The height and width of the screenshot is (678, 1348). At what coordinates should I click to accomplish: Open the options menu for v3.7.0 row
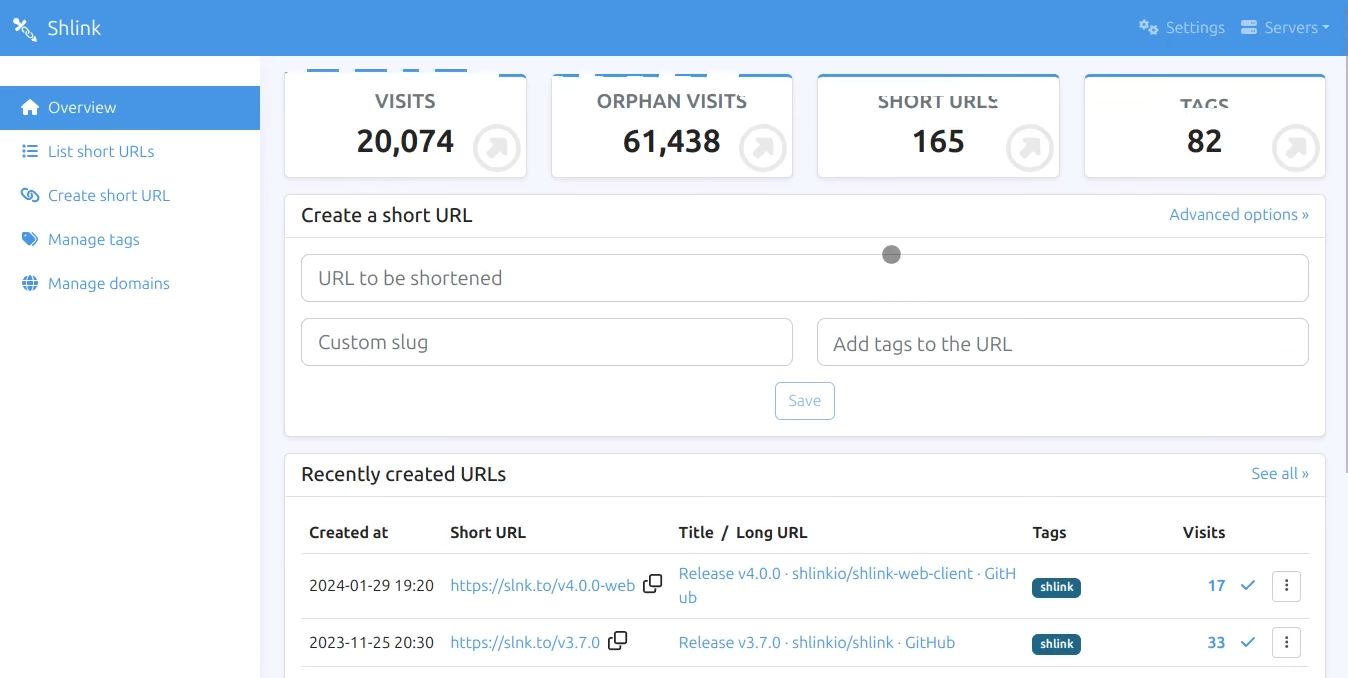pos(1286,643)
